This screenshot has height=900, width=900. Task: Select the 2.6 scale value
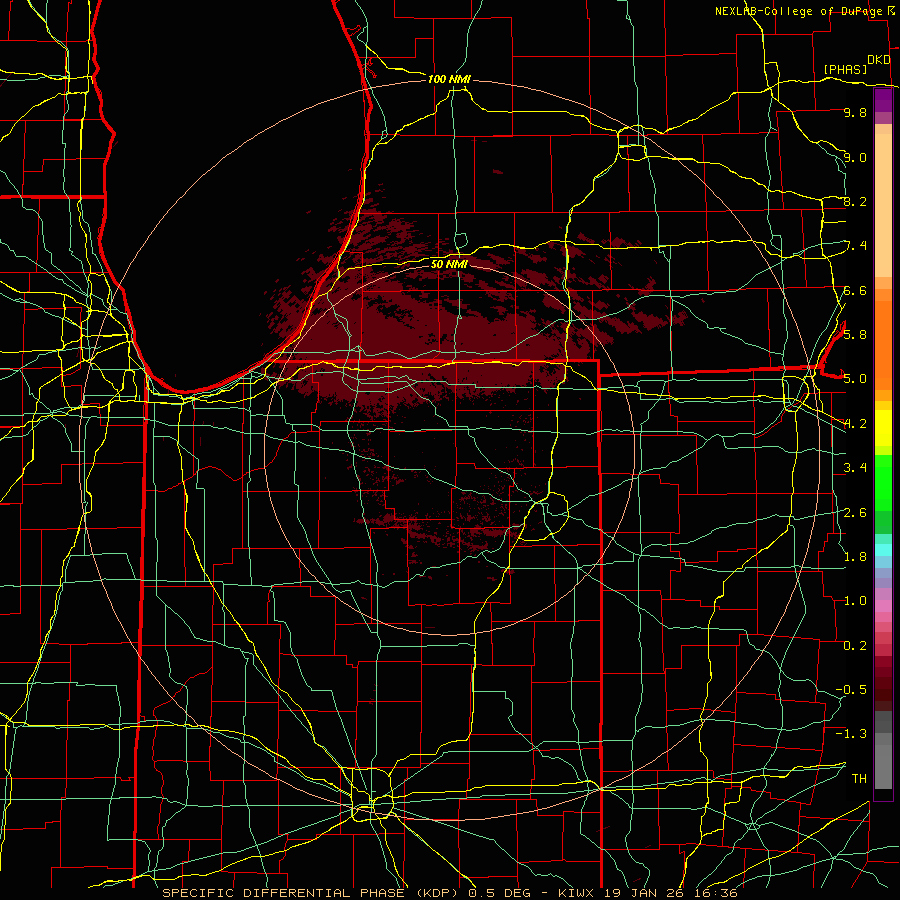pyautogui.click(x=855, y=512)
